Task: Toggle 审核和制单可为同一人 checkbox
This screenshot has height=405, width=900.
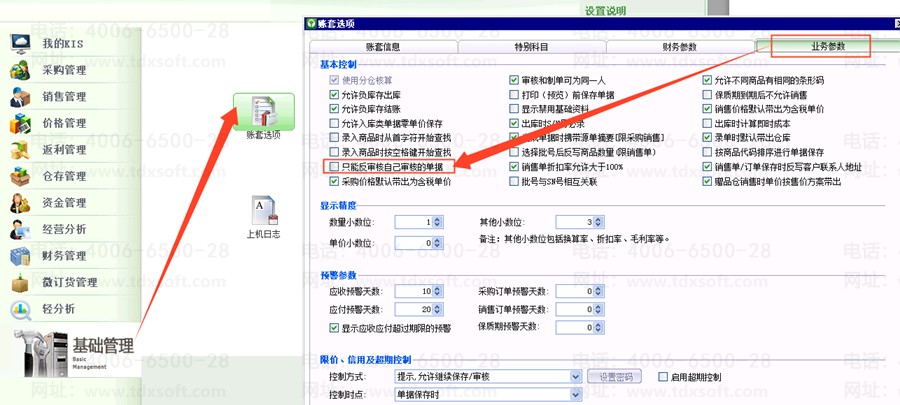Action: pos(514,80)
